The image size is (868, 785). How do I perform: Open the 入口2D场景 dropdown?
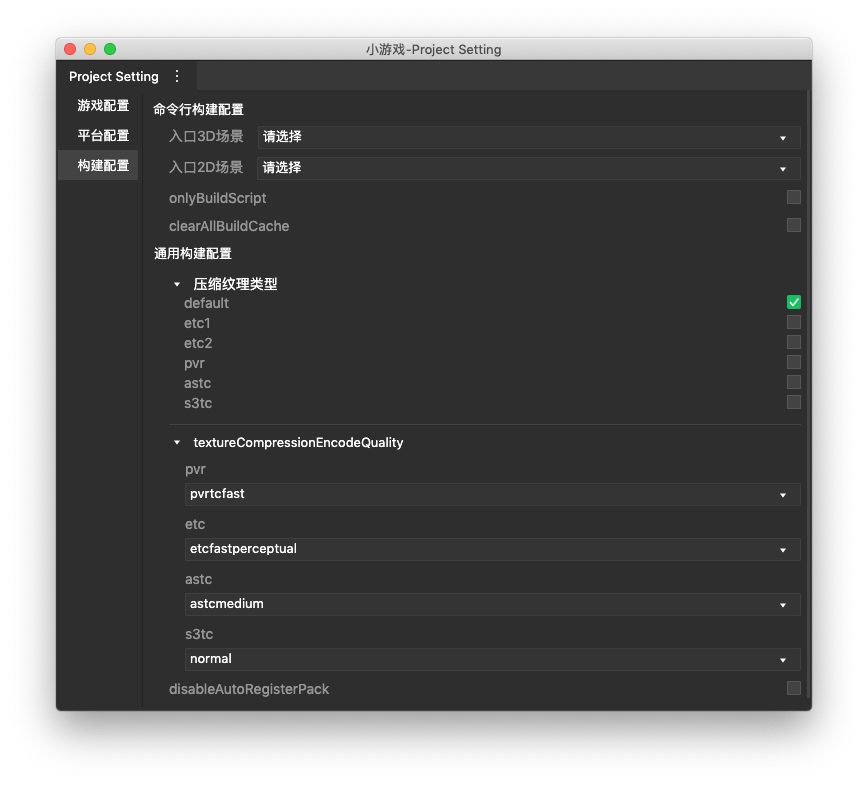pyautogui.click(x=529, y=168)
